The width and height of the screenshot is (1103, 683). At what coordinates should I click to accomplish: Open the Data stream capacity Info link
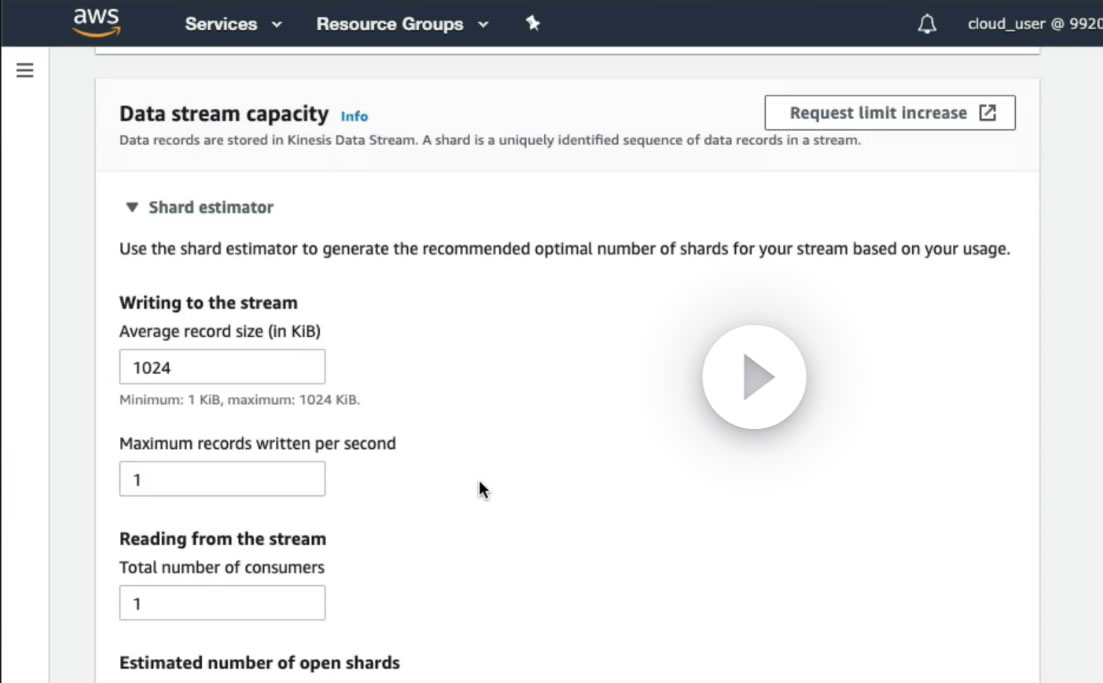[354, 116]
